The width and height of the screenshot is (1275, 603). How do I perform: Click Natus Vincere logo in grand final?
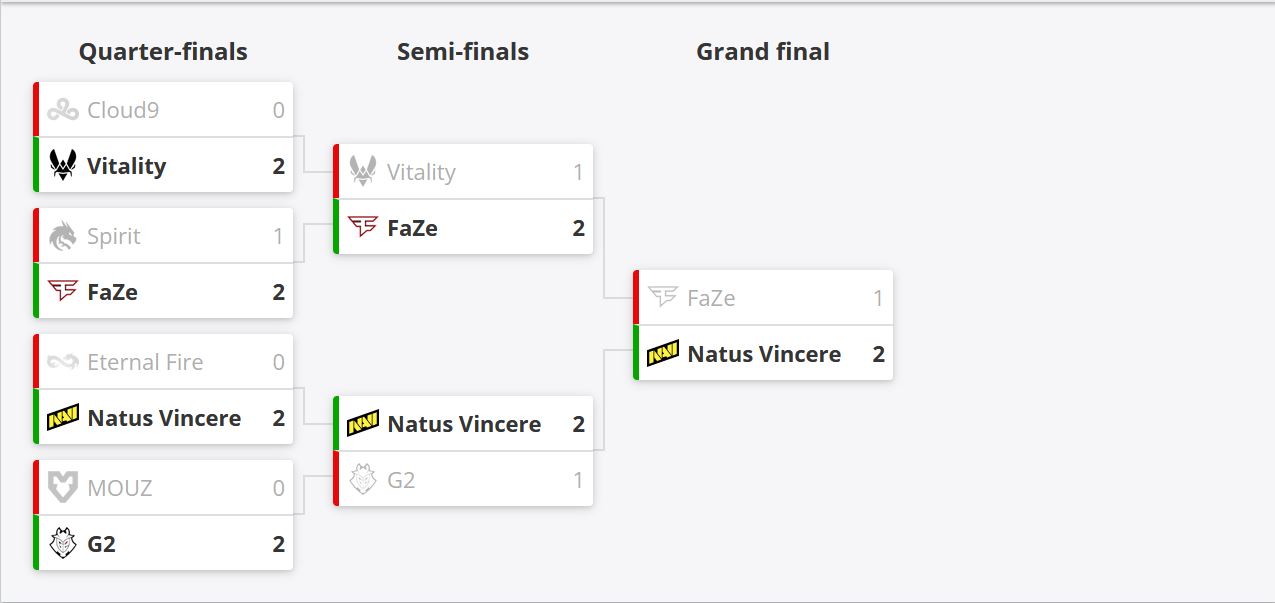click(663, 354)
